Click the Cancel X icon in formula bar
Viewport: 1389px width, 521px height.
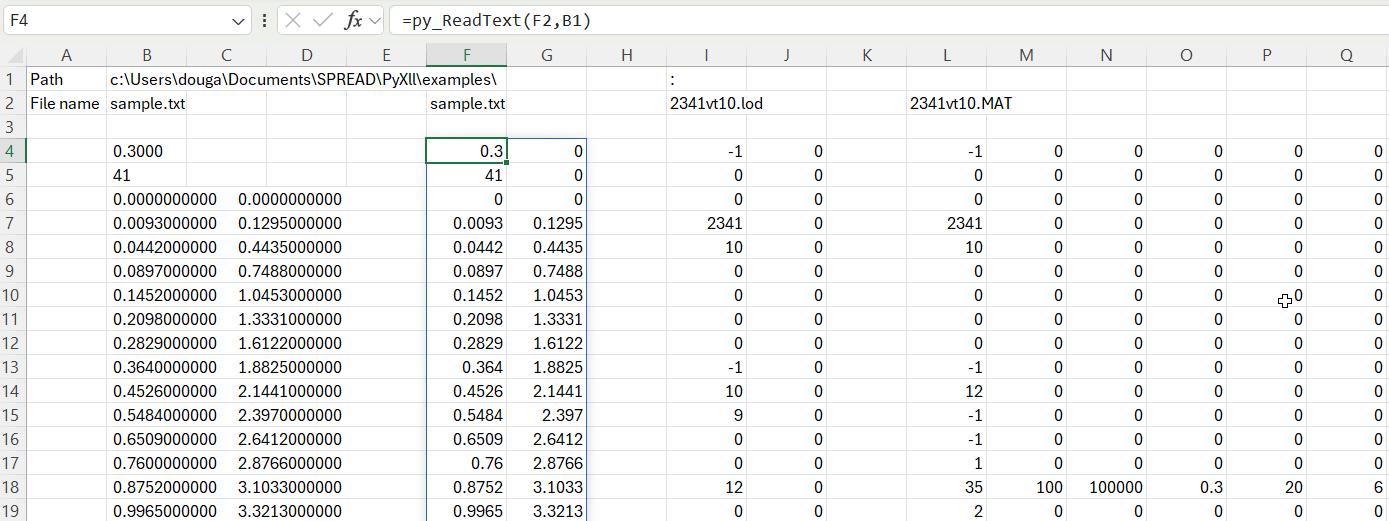click(x=293, y=20)
